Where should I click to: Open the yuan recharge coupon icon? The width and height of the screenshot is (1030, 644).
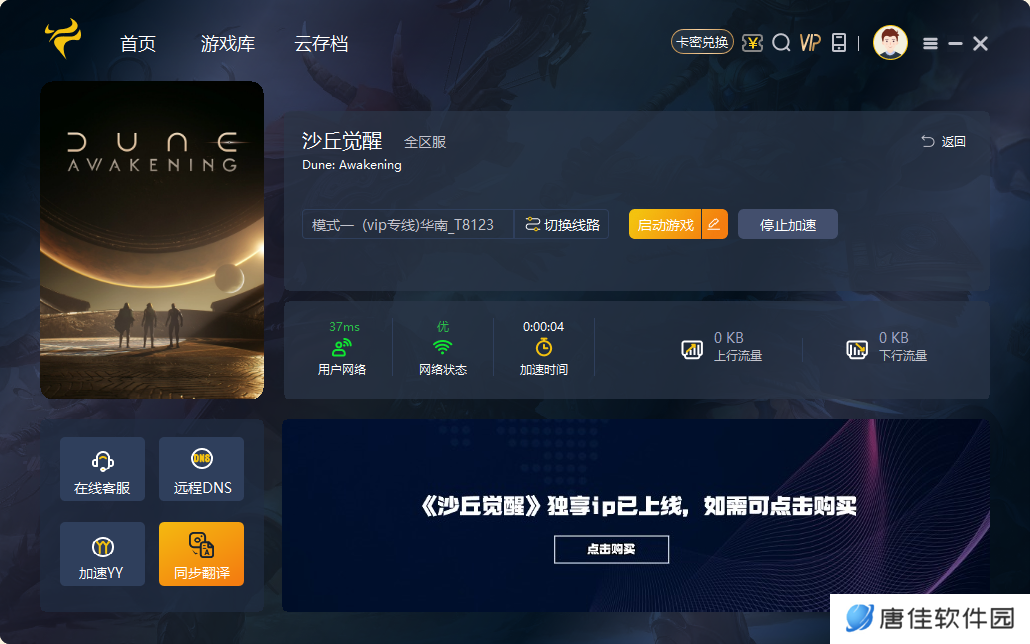click(752, 43)
